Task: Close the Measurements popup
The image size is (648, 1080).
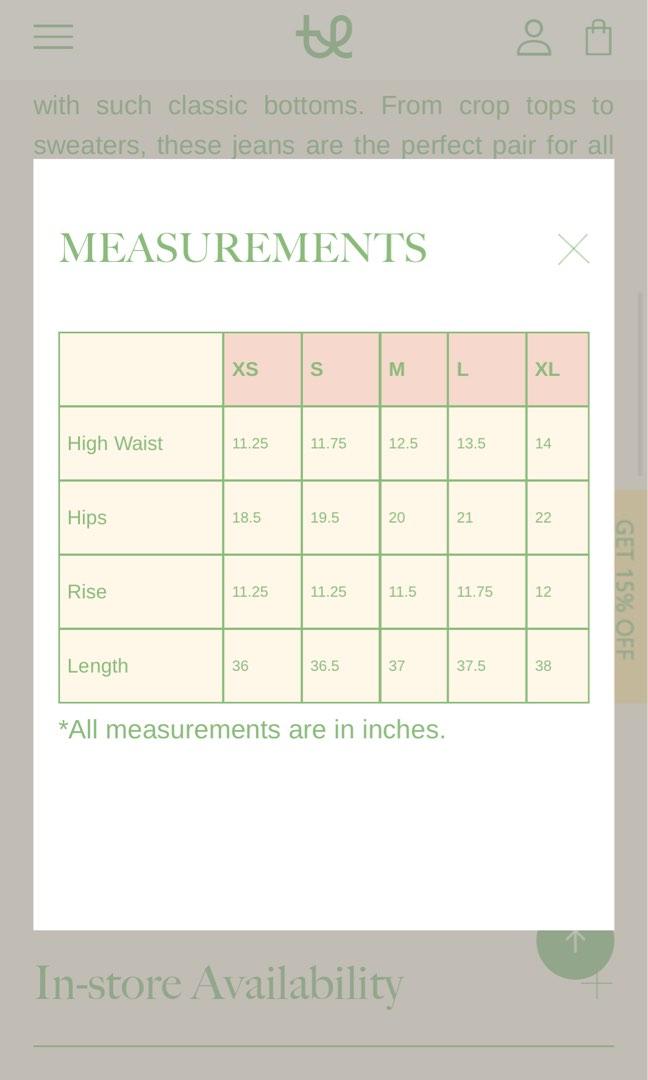Action: (x=573, y=249)
